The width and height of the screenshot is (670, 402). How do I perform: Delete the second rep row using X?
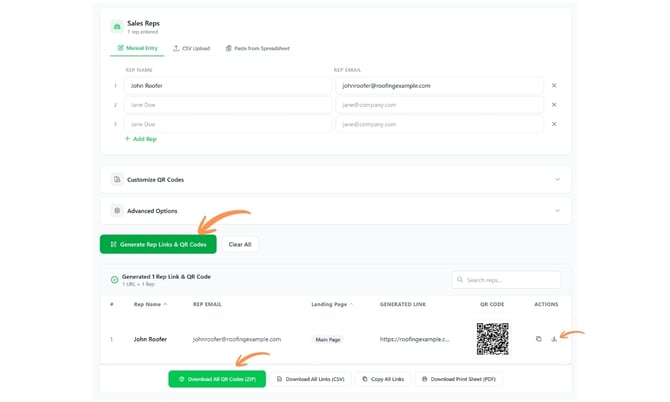point(554,105)
